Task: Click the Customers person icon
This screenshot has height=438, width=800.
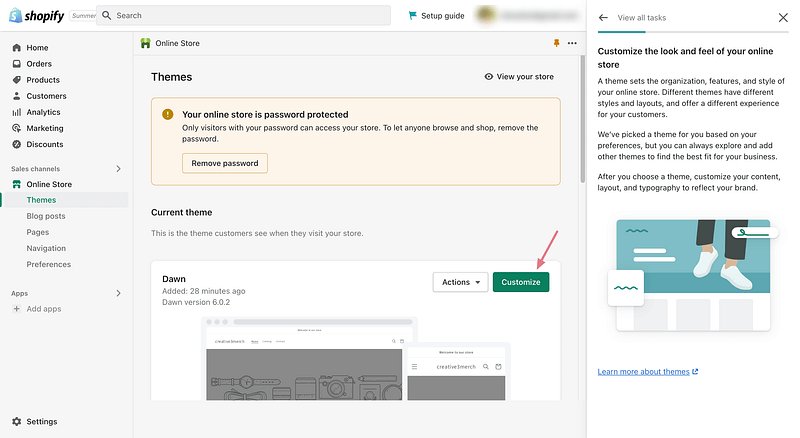Action: tap(17, 96)
